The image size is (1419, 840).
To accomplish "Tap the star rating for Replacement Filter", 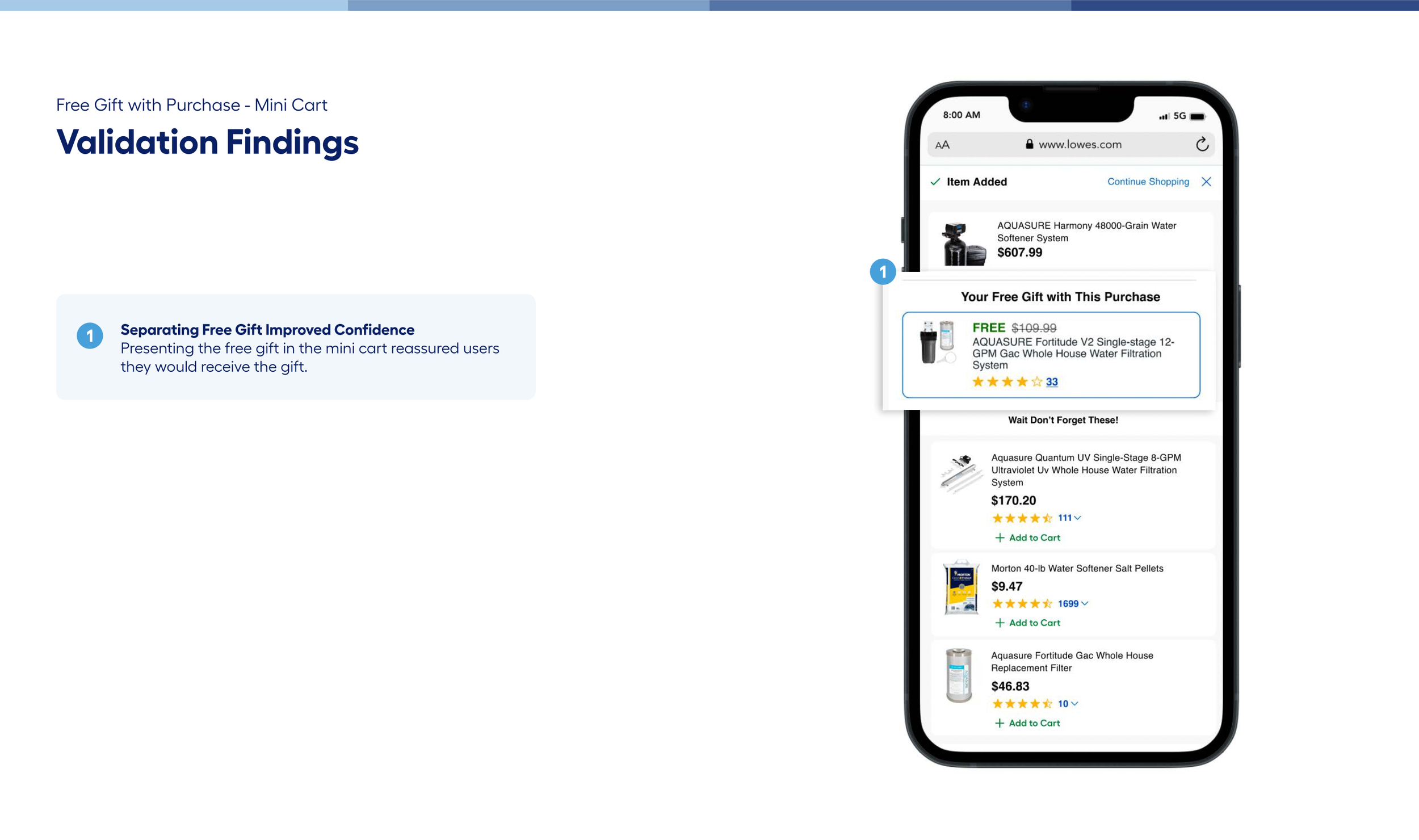I will (x=1022, y=704).
